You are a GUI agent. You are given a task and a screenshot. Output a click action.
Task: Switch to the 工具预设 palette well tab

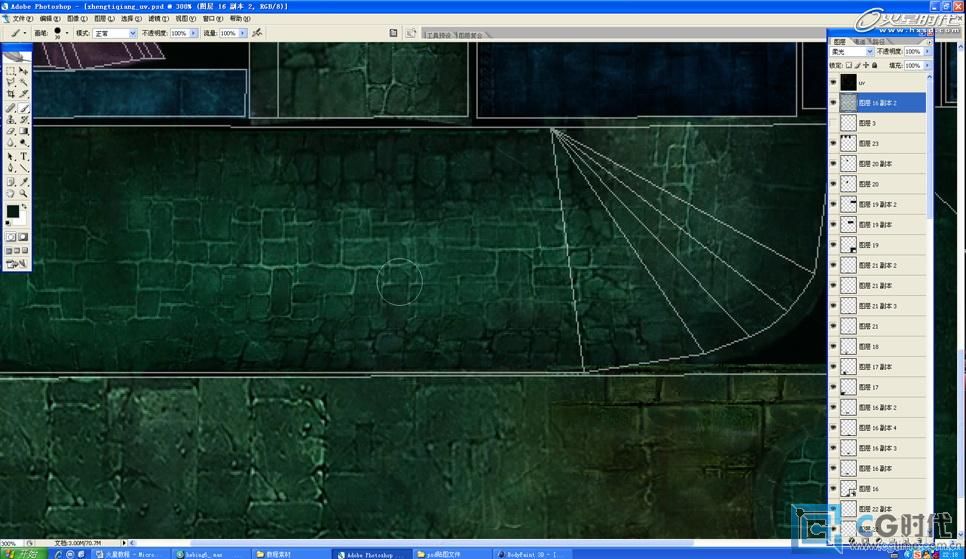439,35
